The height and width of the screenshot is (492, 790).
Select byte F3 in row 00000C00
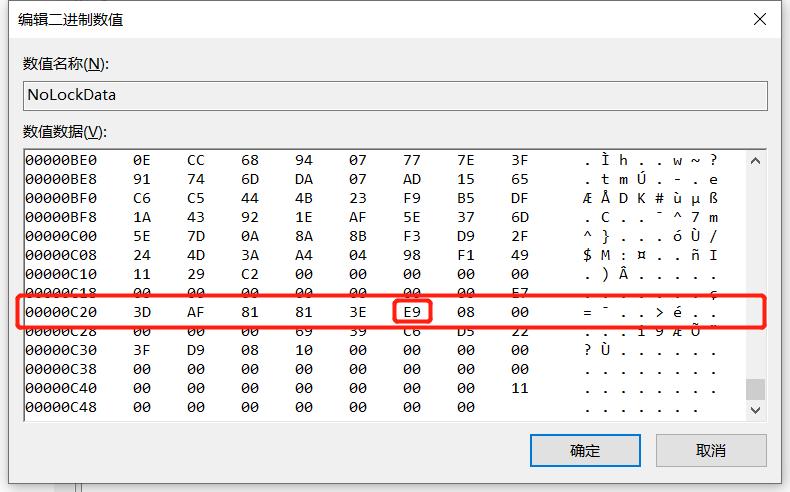point(412,236)
